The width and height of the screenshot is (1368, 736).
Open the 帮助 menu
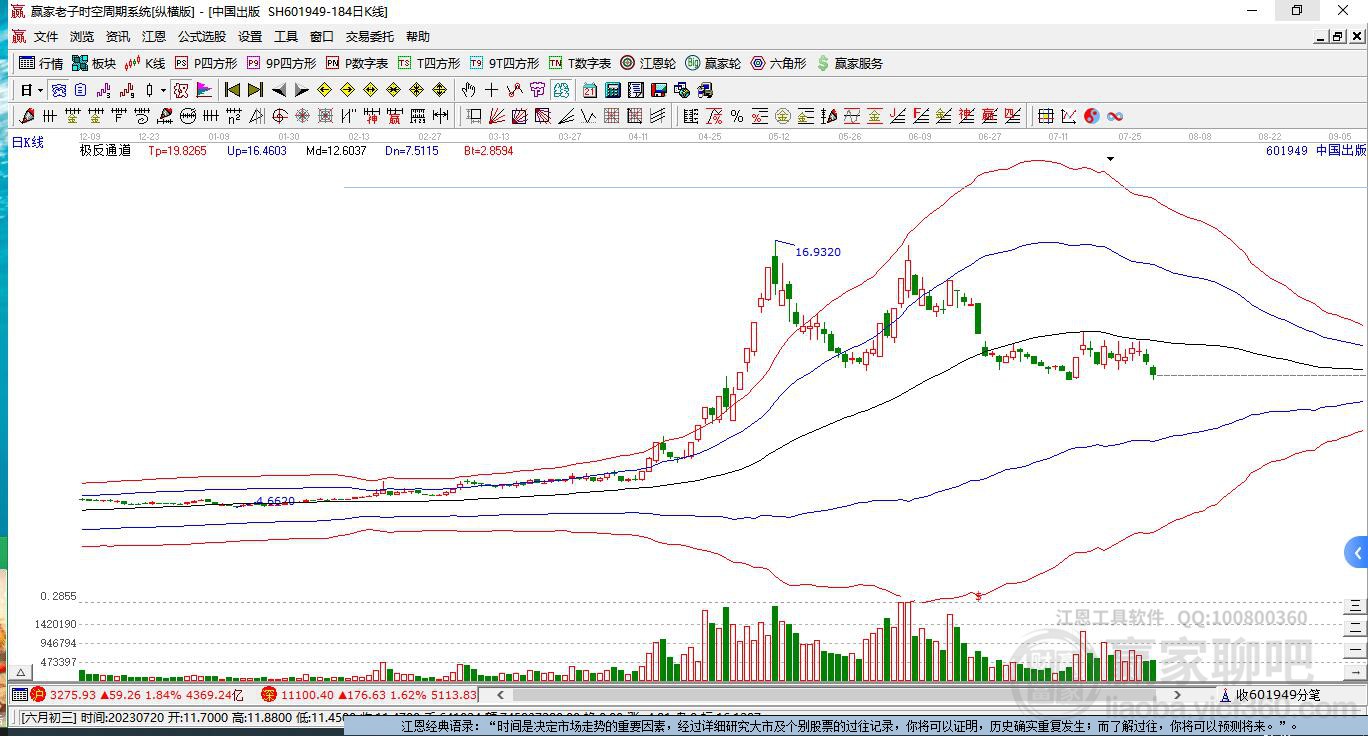(418, 36)
